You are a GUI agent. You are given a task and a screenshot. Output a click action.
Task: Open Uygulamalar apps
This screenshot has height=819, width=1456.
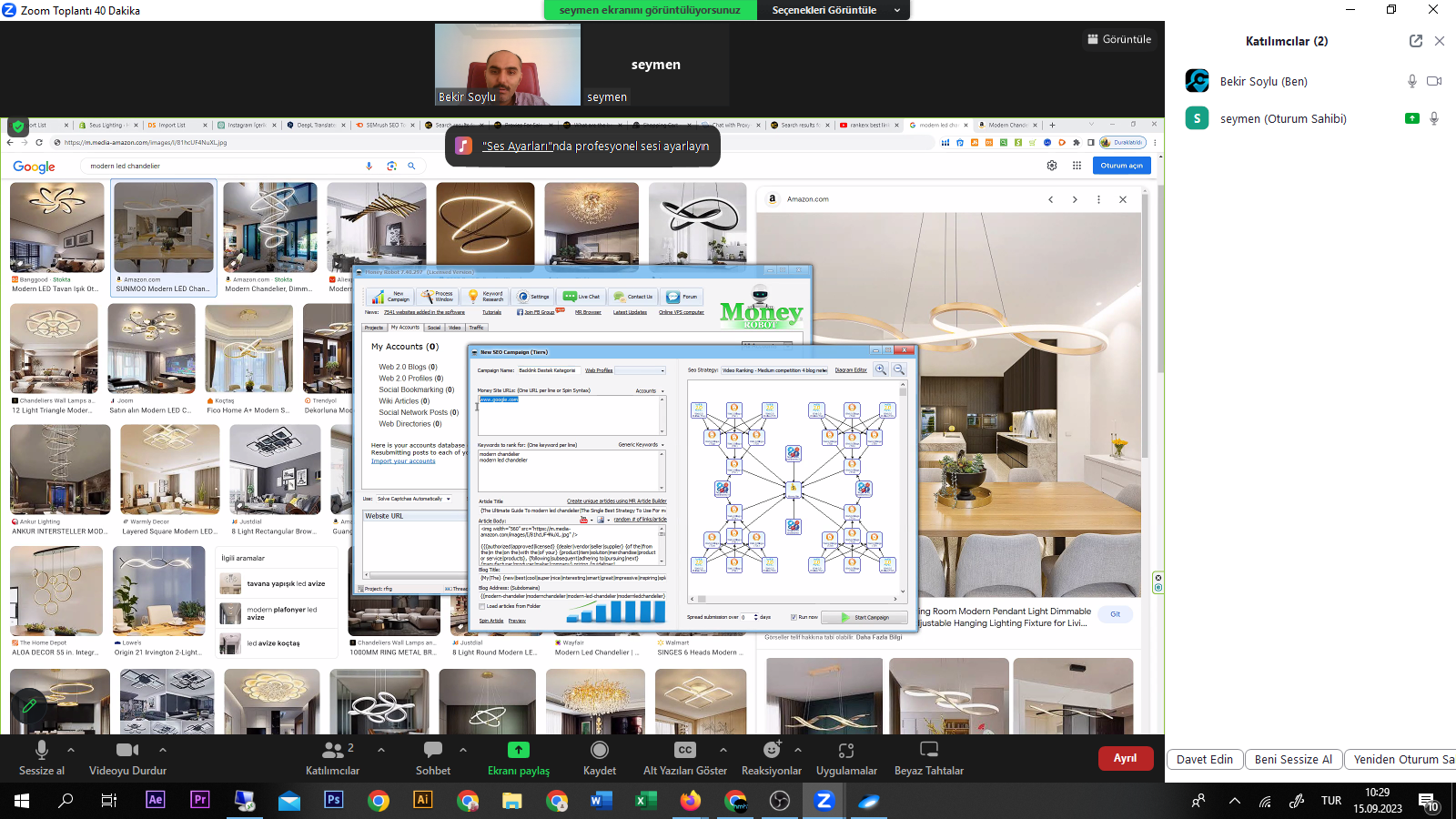tap(846, 758)
